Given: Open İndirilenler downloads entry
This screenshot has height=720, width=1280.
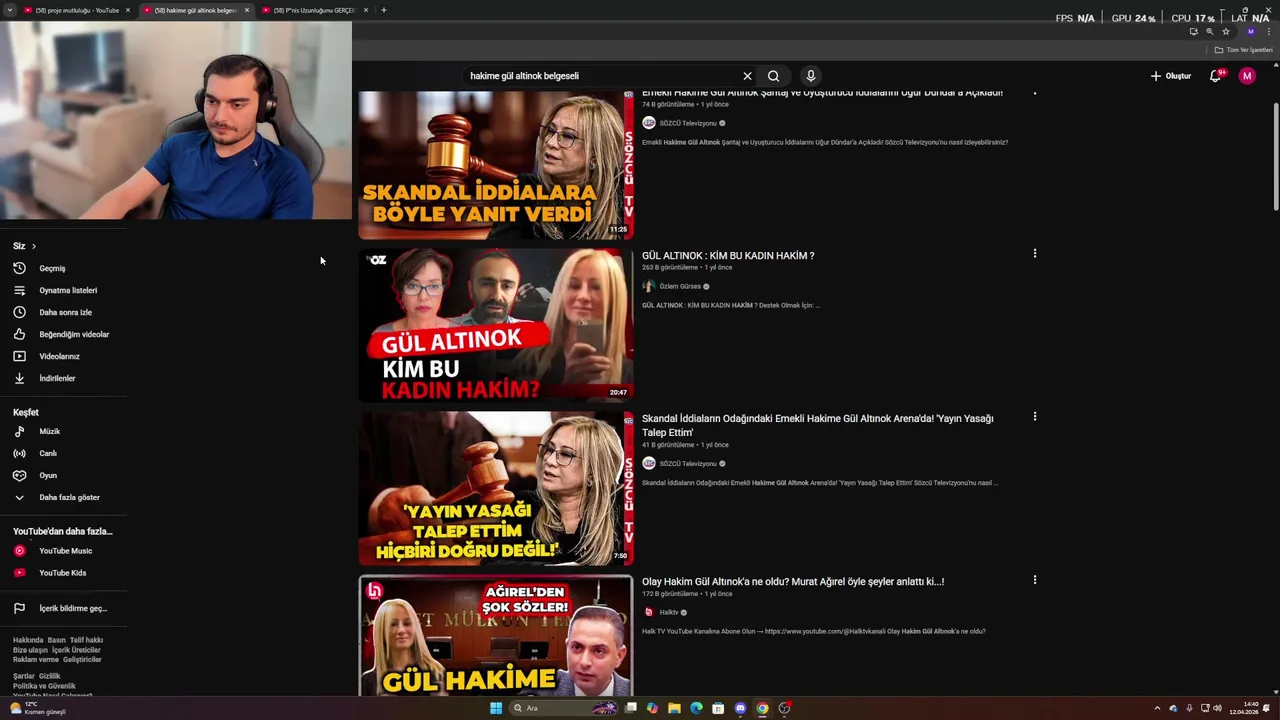Looking at the screenshot, I should coord(57,378).
